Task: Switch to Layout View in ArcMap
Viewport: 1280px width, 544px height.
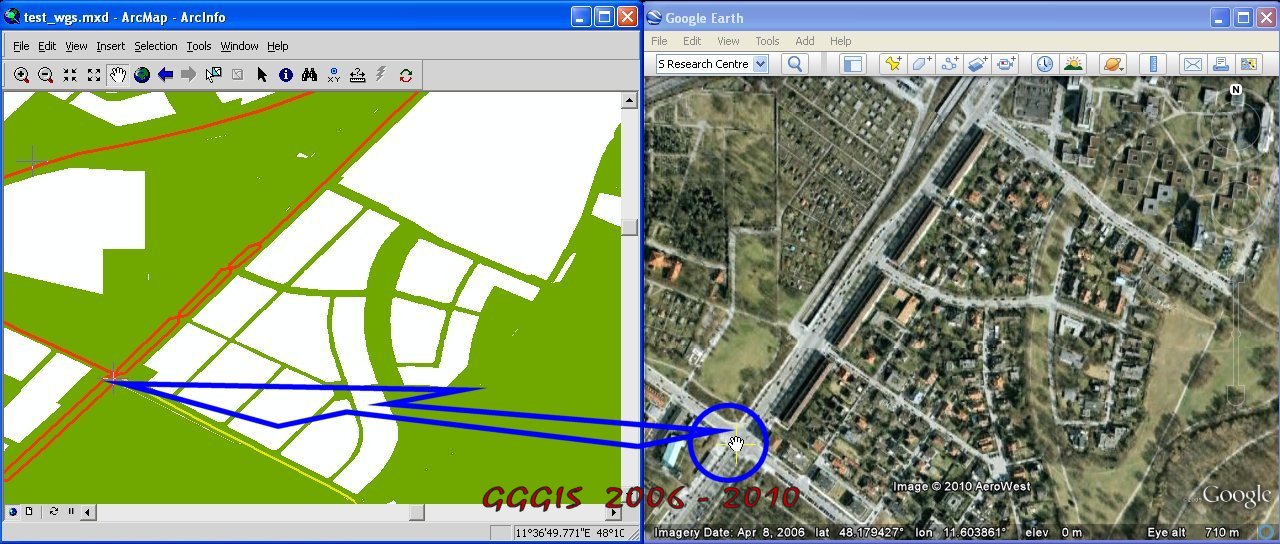Action: tap(29, 512)
